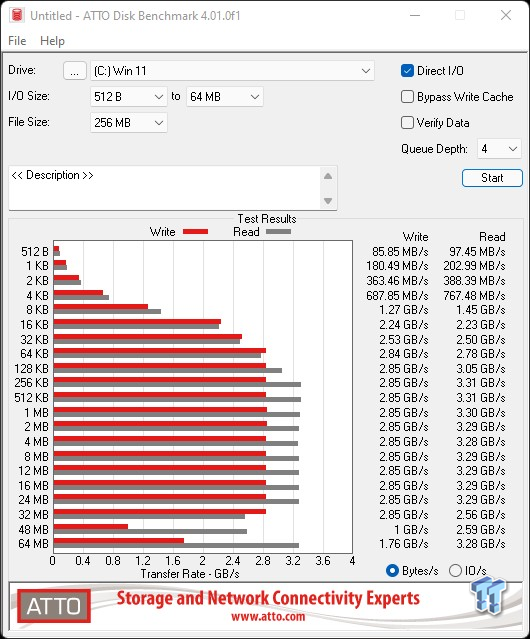530x639 pixels.
Task: Click the gray Read legend swatch
Action: point(278,231)
